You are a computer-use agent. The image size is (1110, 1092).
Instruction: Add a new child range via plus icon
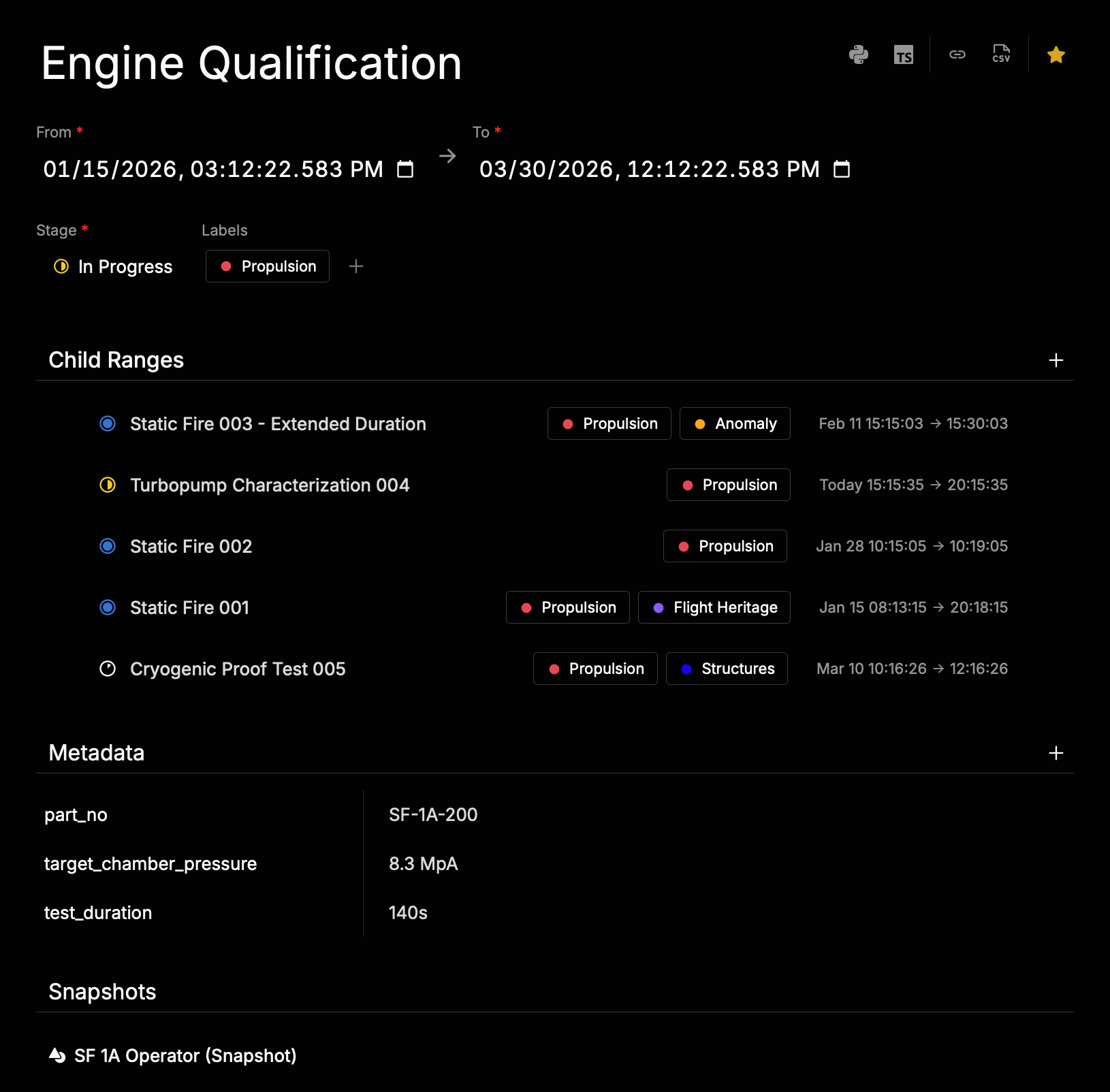click(1056, 360)
